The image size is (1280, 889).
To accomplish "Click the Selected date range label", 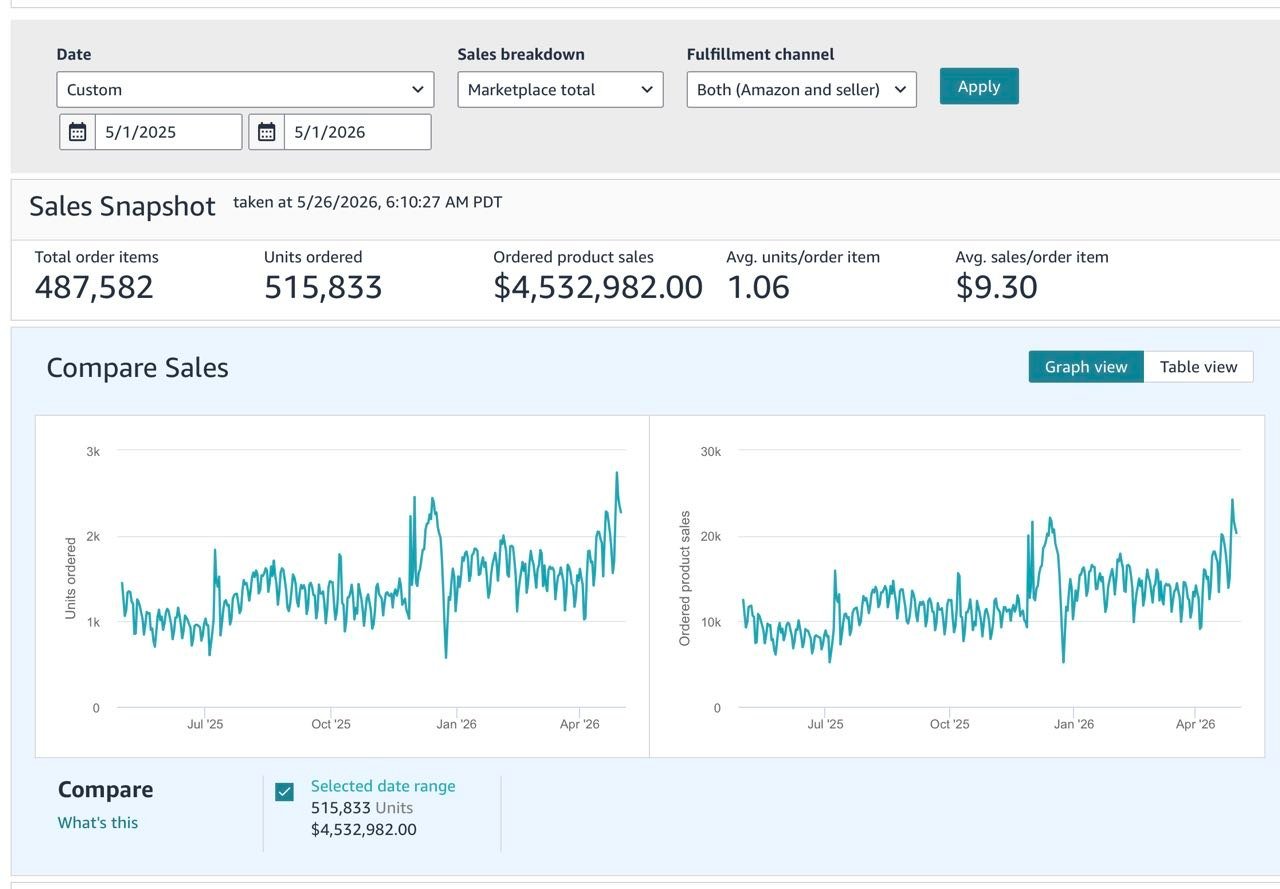I will 383,786.
